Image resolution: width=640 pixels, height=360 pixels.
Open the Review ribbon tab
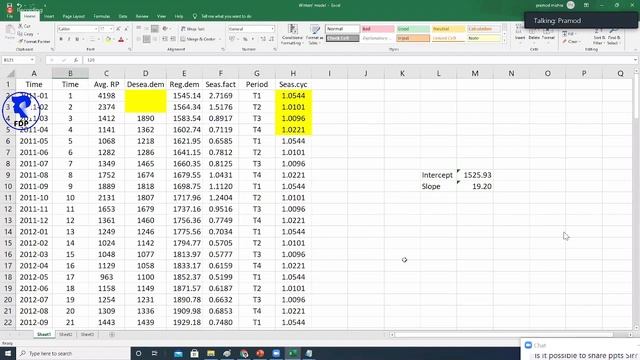pyautogui.click(x=142, y=16)
